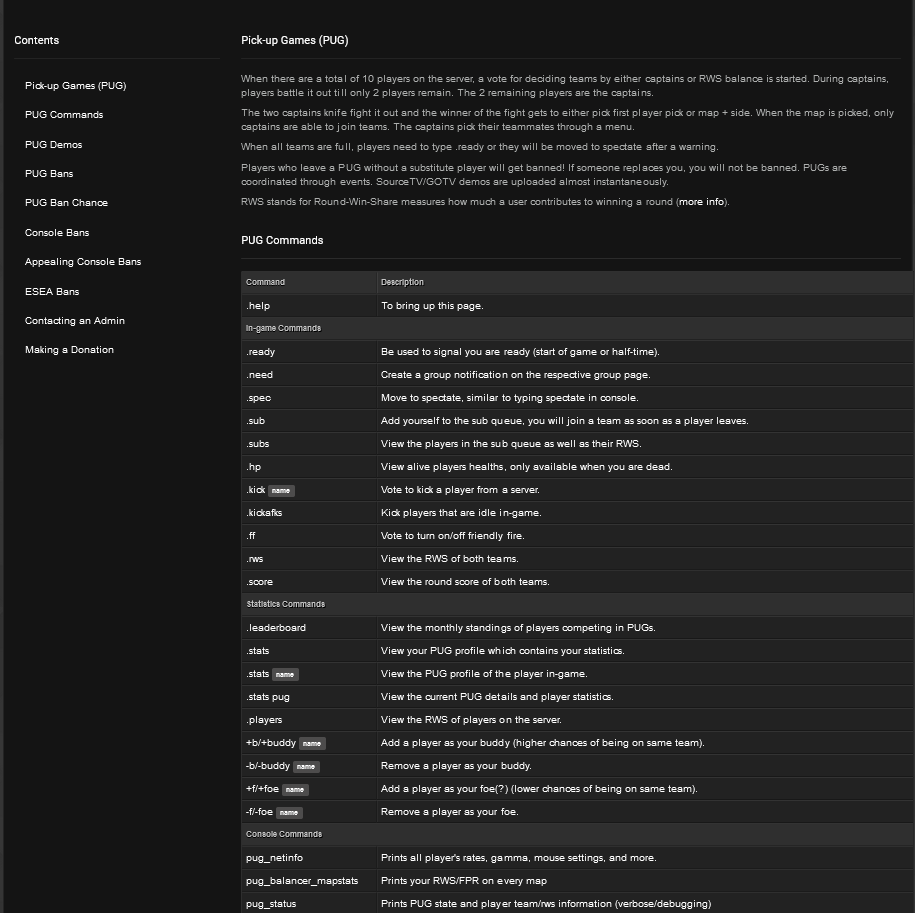Go to PUG Demos in the sidebar

(54, 145)
